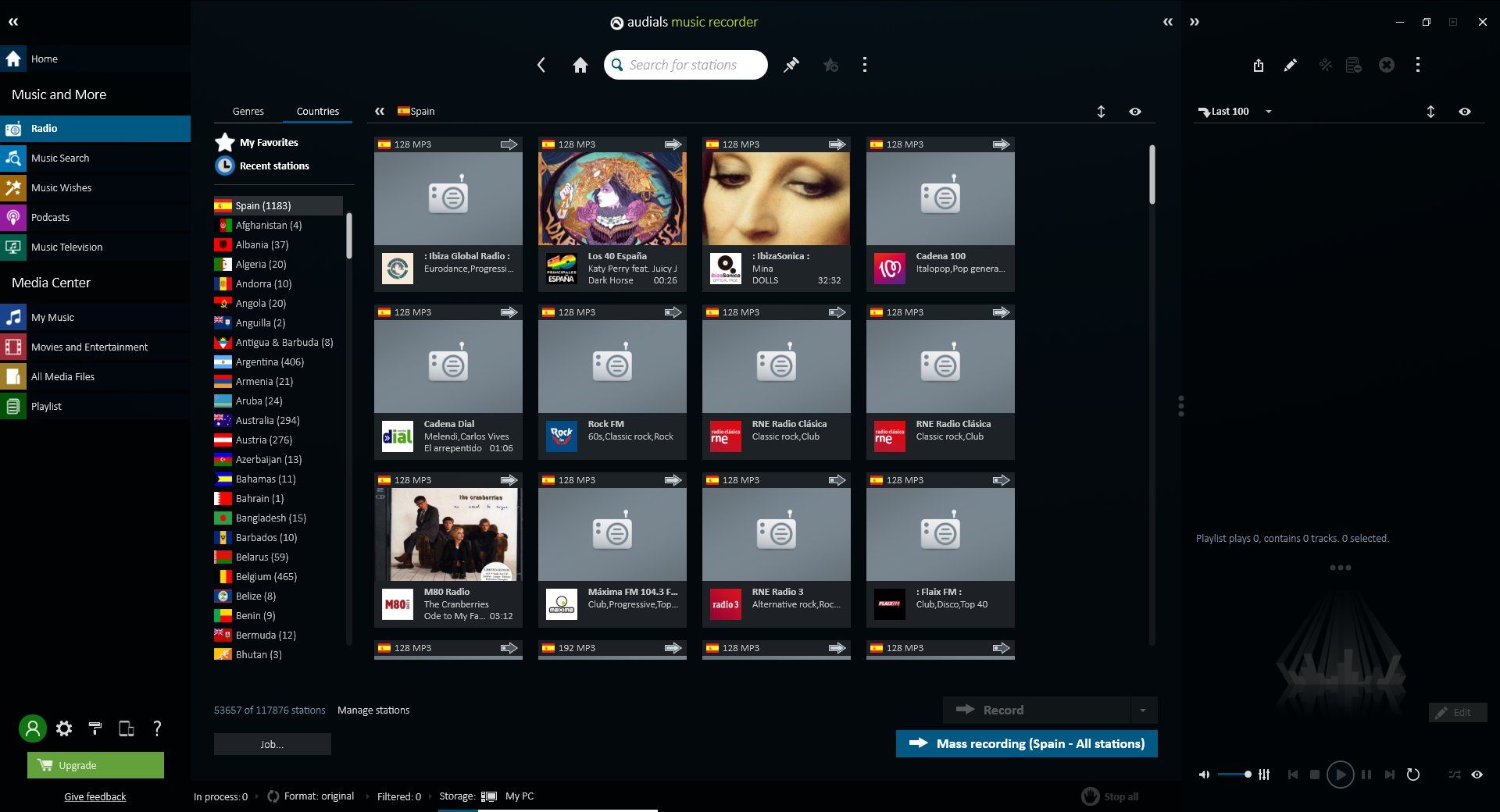Click the export/share icon in right toolbar
This screenshot has height=812, width=1500.
tap(1258, 65)
